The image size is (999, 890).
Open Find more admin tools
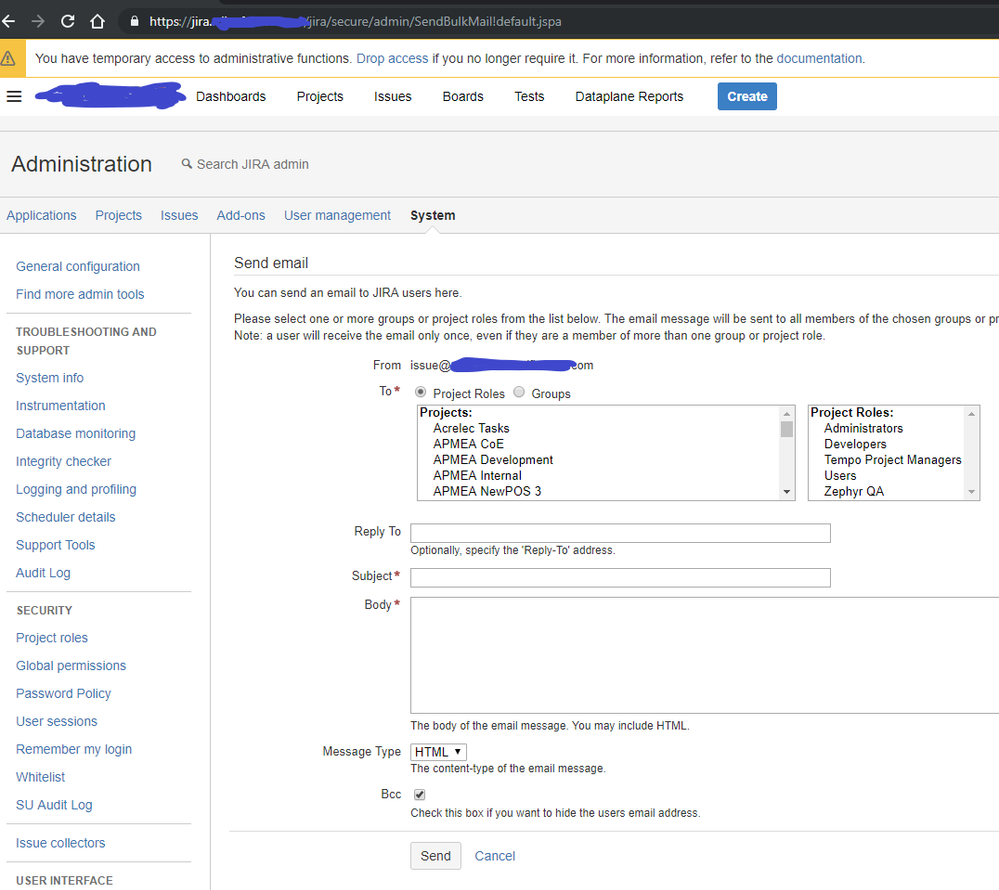tap(80, 294)
